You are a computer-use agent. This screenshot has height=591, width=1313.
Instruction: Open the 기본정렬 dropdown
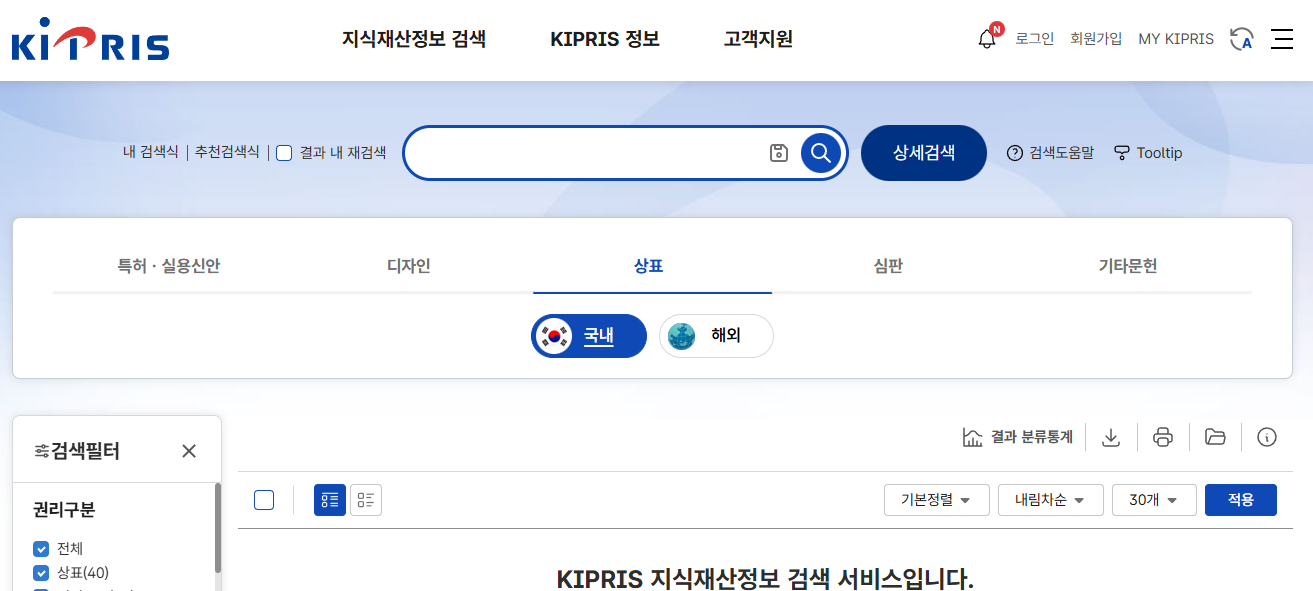937,500
